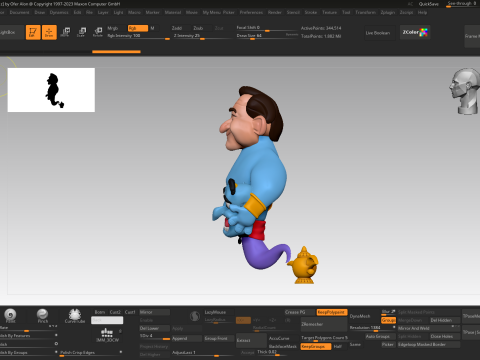Viewport: 480px width, 360px height.
Task: Toggle DynaMesh Groups option
Action: (388, 320)
